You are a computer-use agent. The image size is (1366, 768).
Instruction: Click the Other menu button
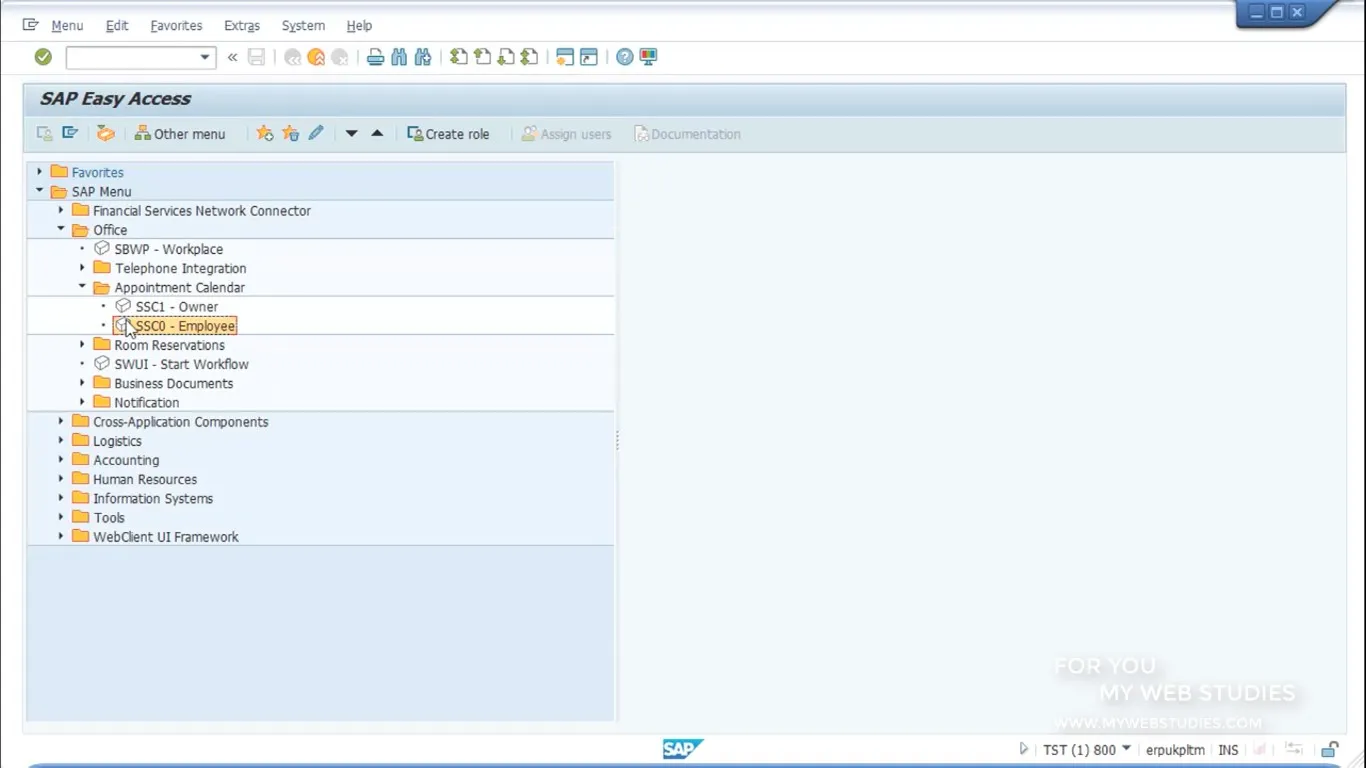point(180,134)
